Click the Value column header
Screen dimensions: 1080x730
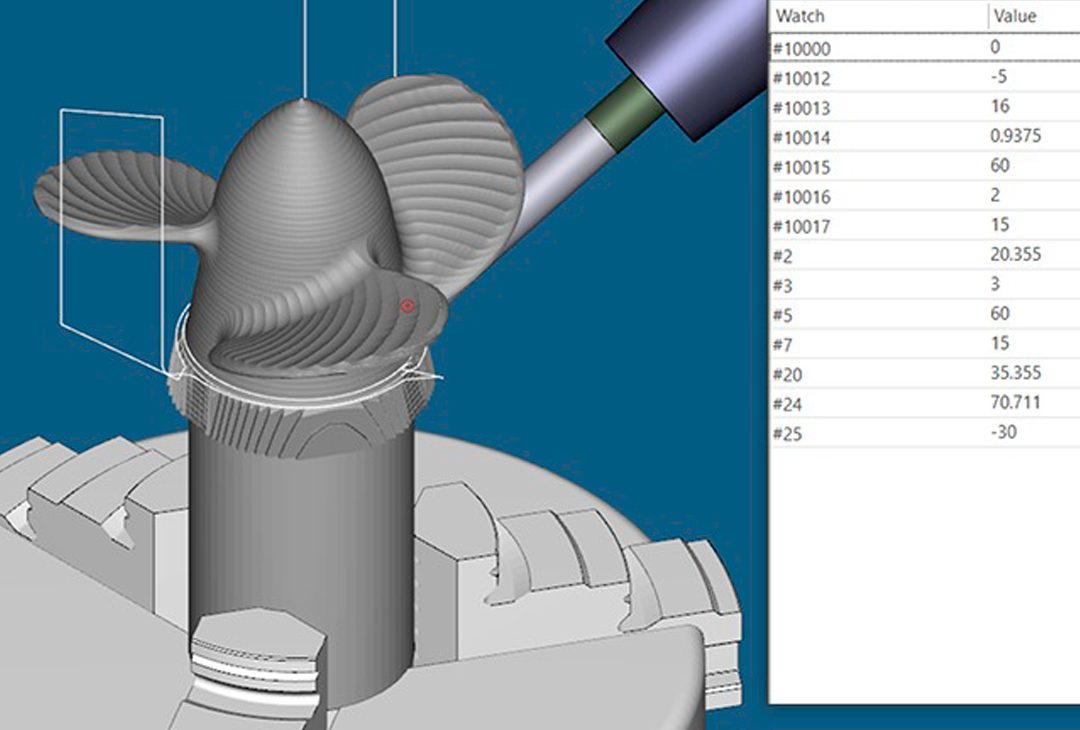pyautogui.click(x=1016, y=16)
